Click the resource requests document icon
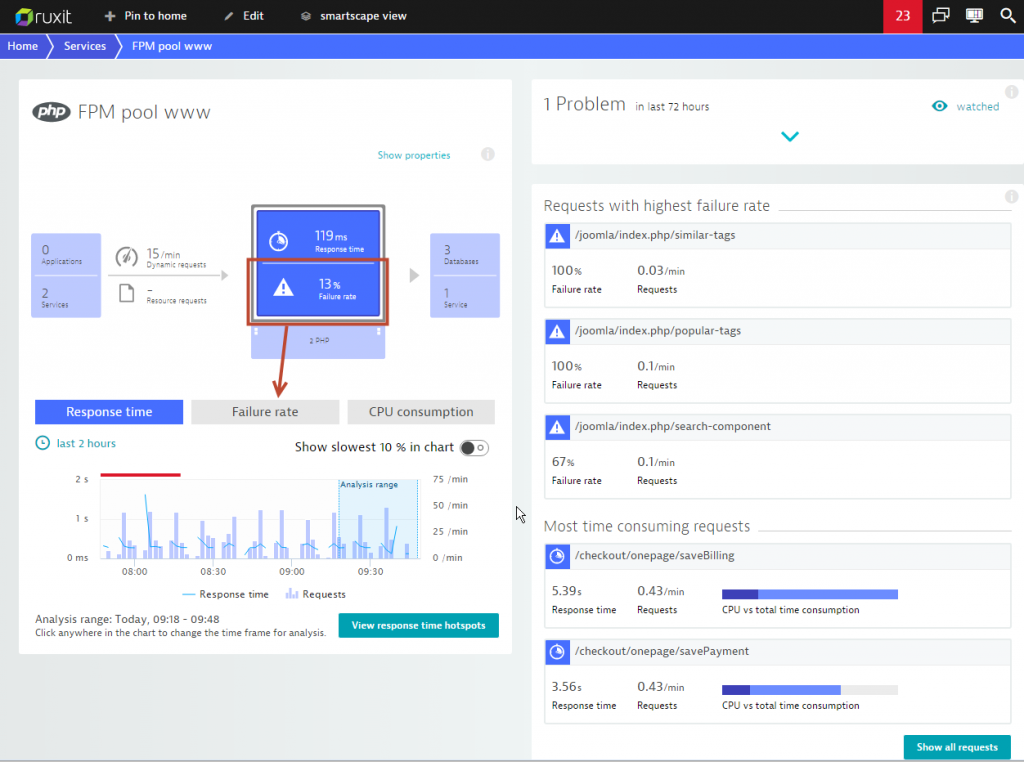The height and width of the screenshot is (762, 1024). click(x=127, y=293)
